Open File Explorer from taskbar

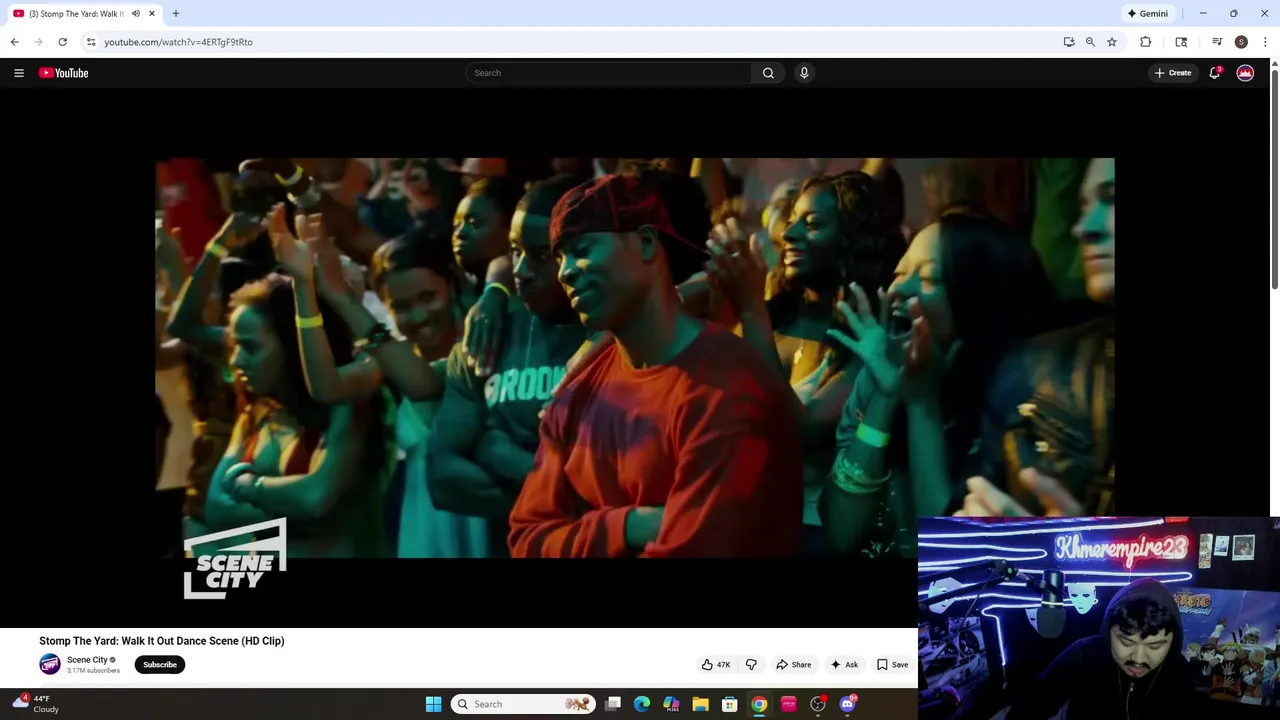coord(701,704)
